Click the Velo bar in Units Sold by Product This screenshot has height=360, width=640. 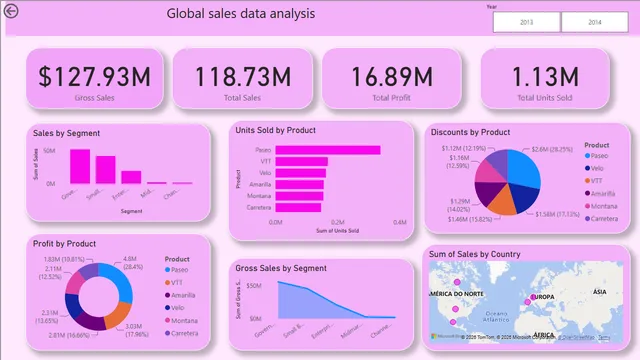301,173
